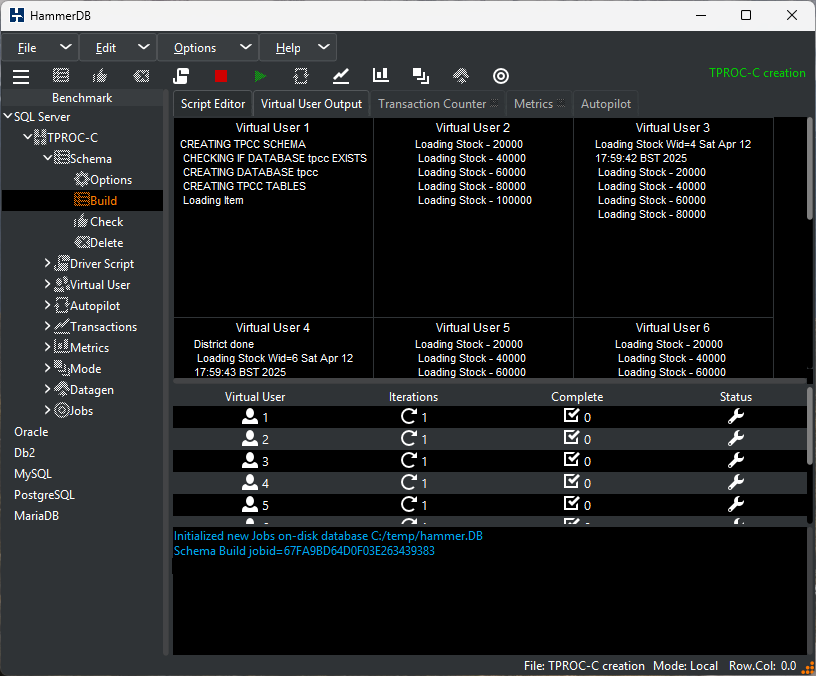Click the Driver Script tree icon
This screenshot has height=676, width=816.
tap(62, 263)
